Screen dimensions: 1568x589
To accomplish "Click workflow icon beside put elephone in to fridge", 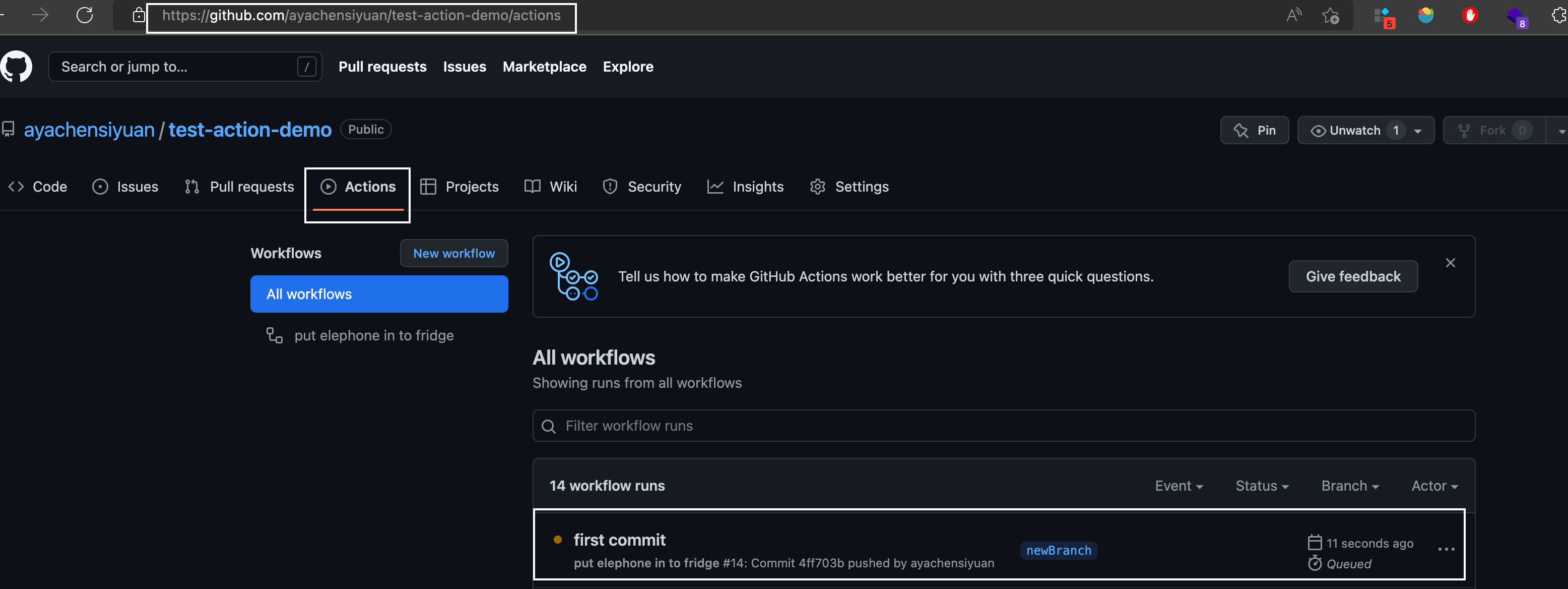I will (275, 336).
